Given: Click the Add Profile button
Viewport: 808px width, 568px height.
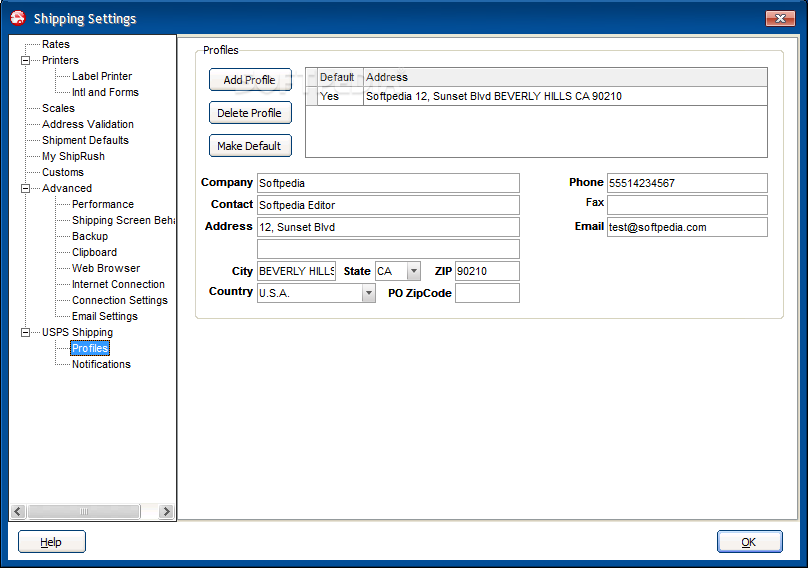Looking at the screenshot, I should pos(250,80).
